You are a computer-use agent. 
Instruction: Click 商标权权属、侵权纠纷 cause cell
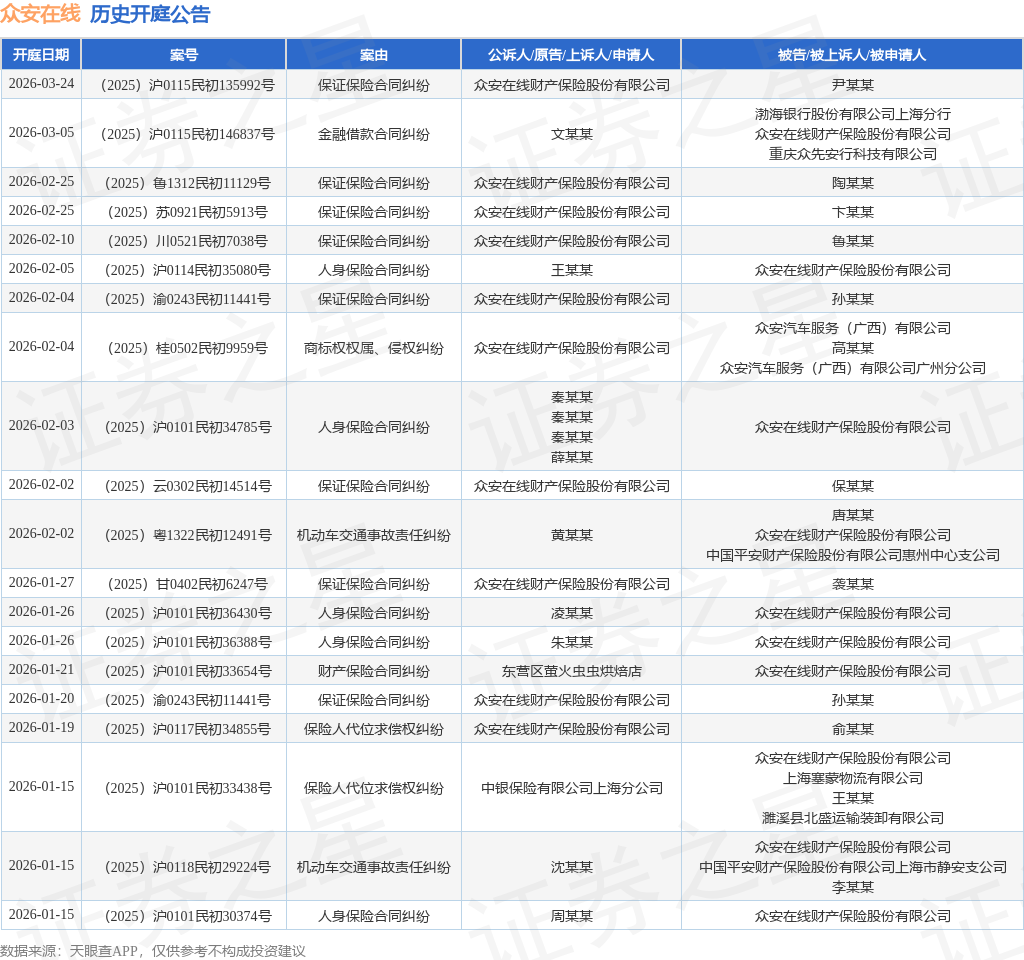click(374, 348)
